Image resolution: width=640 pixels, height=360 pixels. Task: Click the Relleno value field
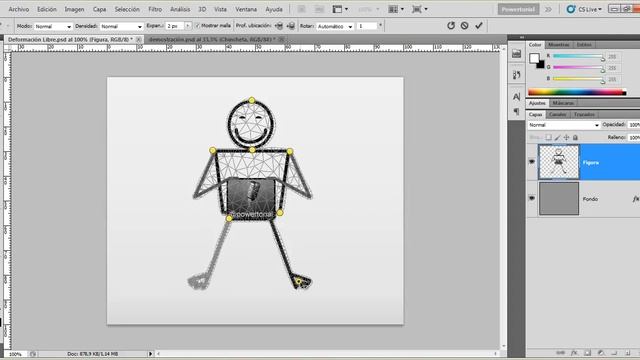pyautogui.click(x=634, y=138)
